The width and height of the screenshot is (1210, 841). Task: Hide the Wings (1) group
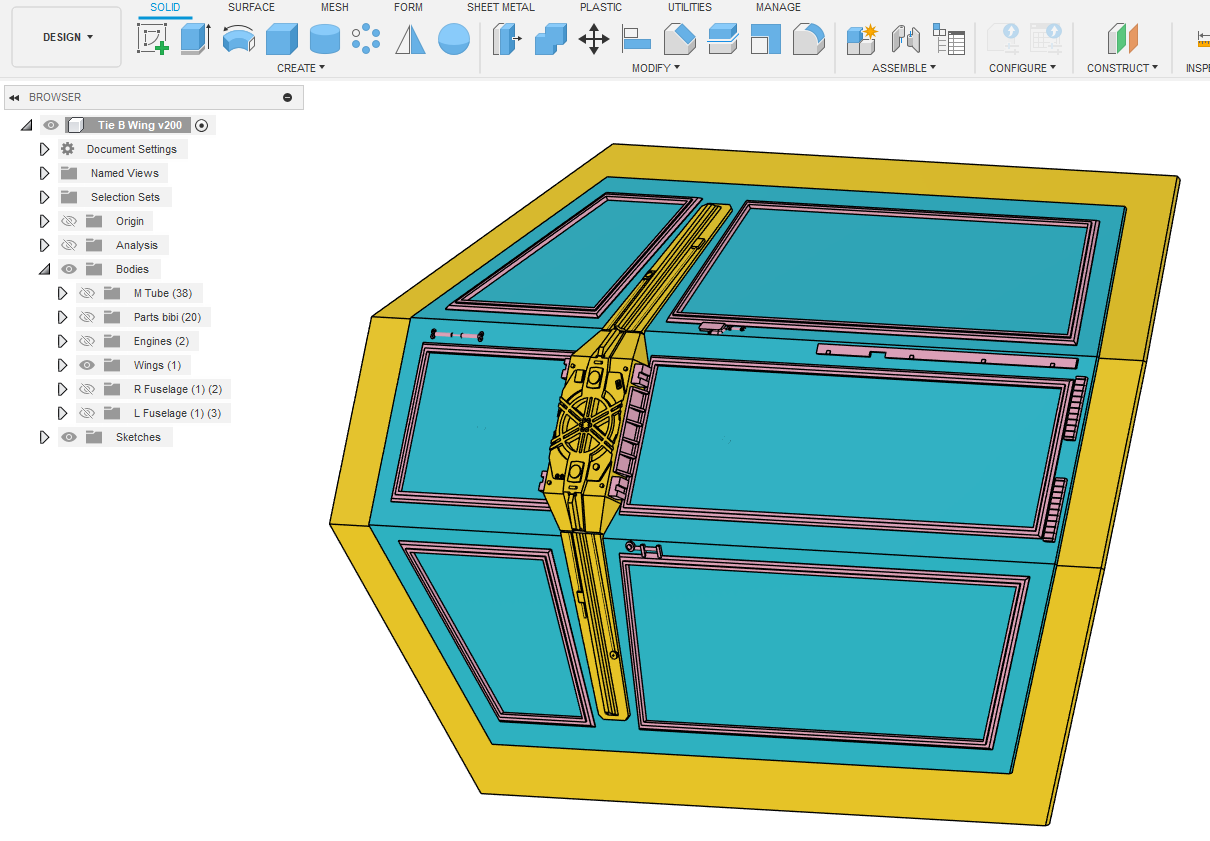pyautogui.click(x=87, y=365)
